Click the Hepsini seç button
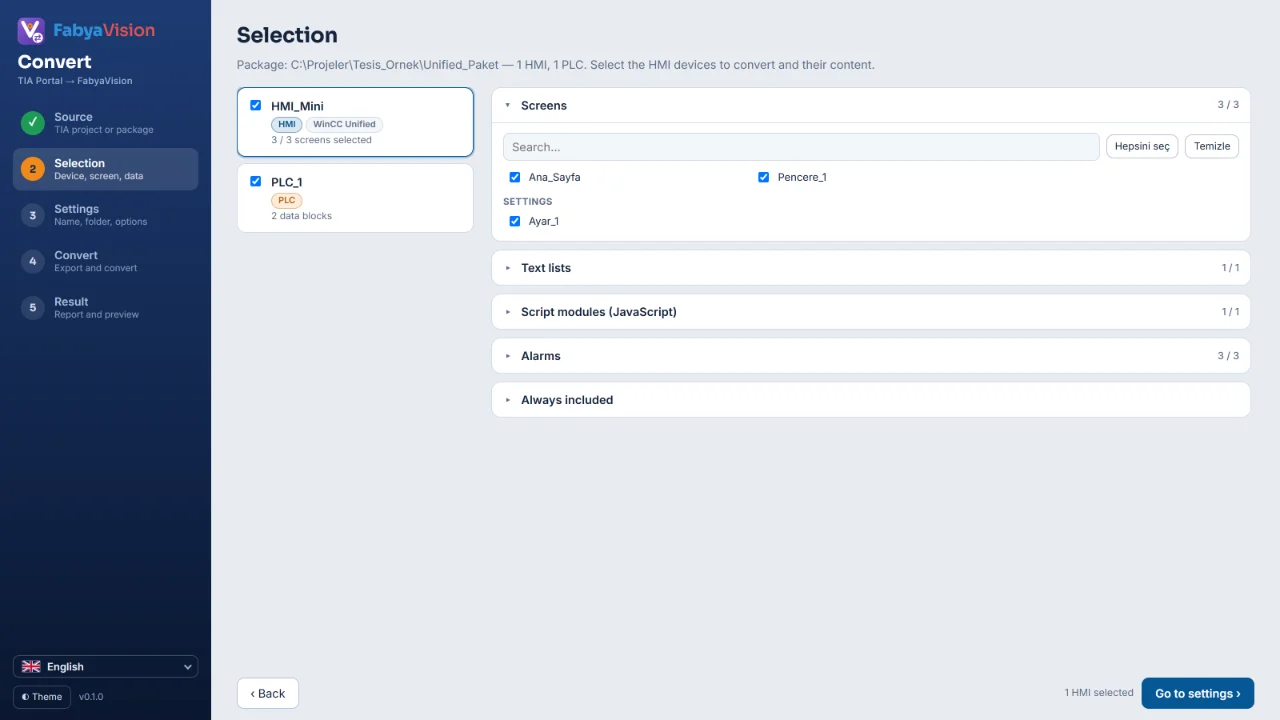 click(1142, 146)
